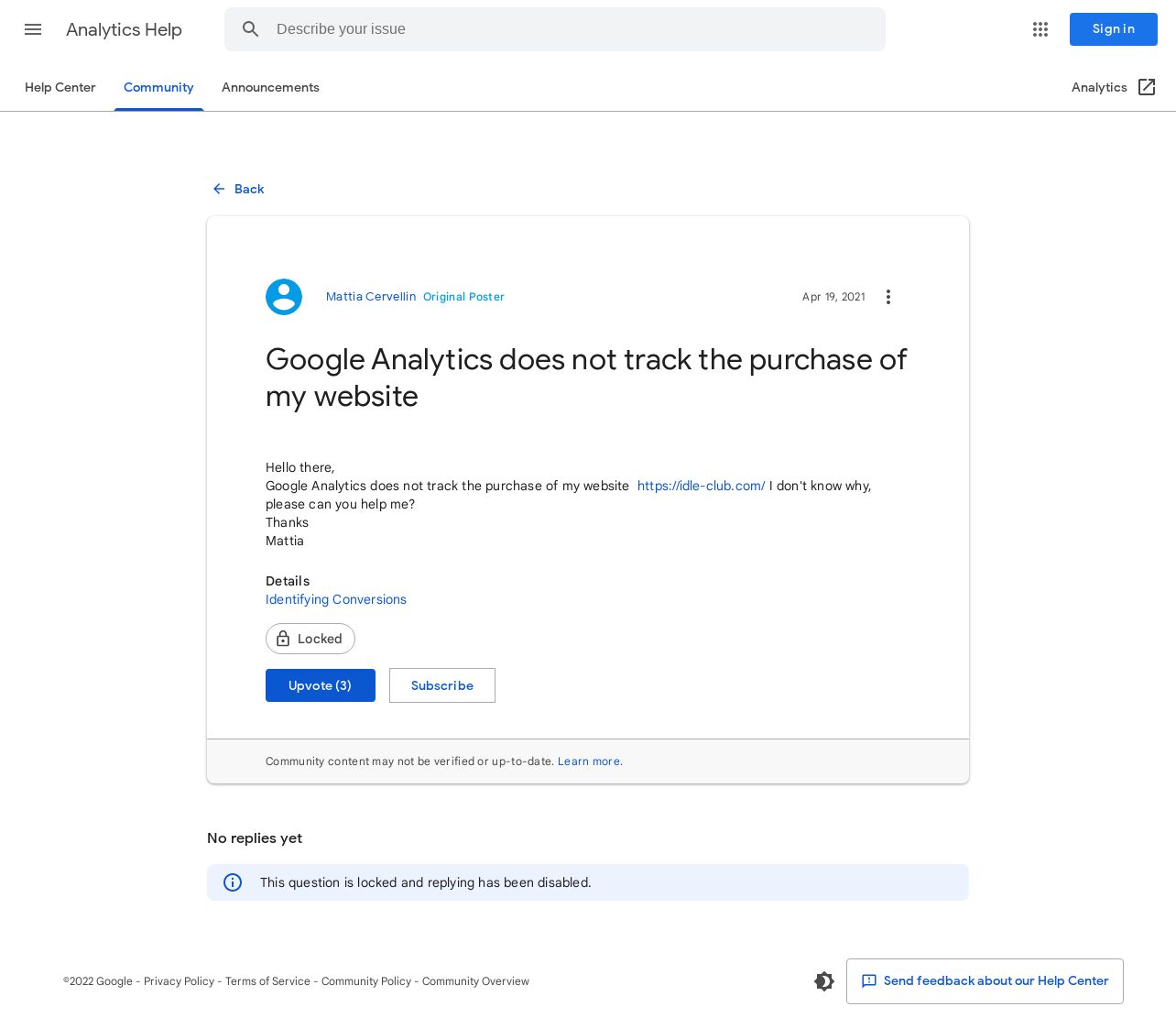Click the question title heading text
1176x1018 pixels.
pyautogui.click(x=586, y=378)
